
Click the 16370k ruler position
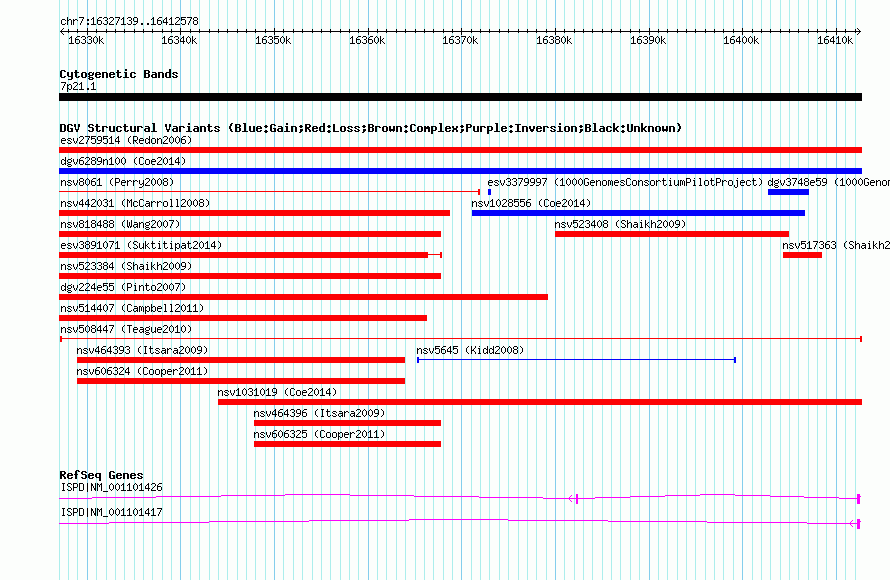point(460,40)
